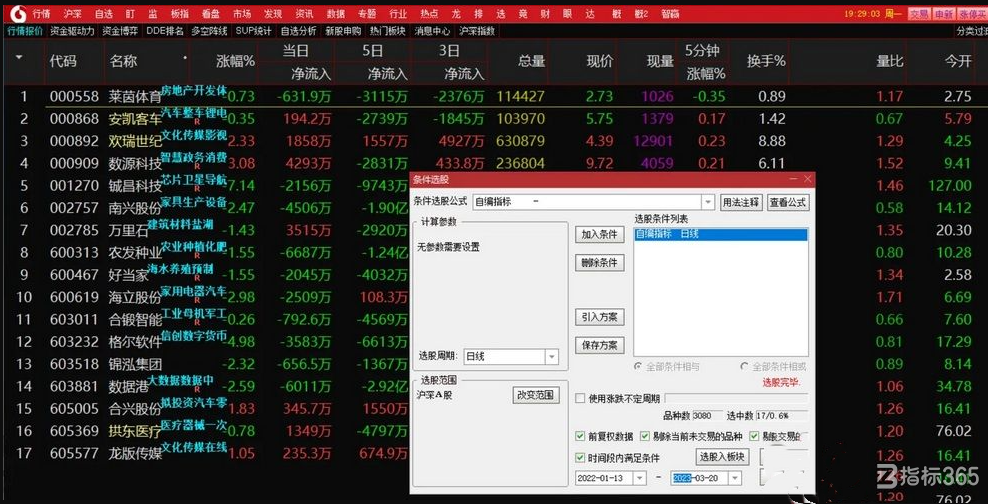
Task: Click the 选股入板块 button
Action: (723, 457)
